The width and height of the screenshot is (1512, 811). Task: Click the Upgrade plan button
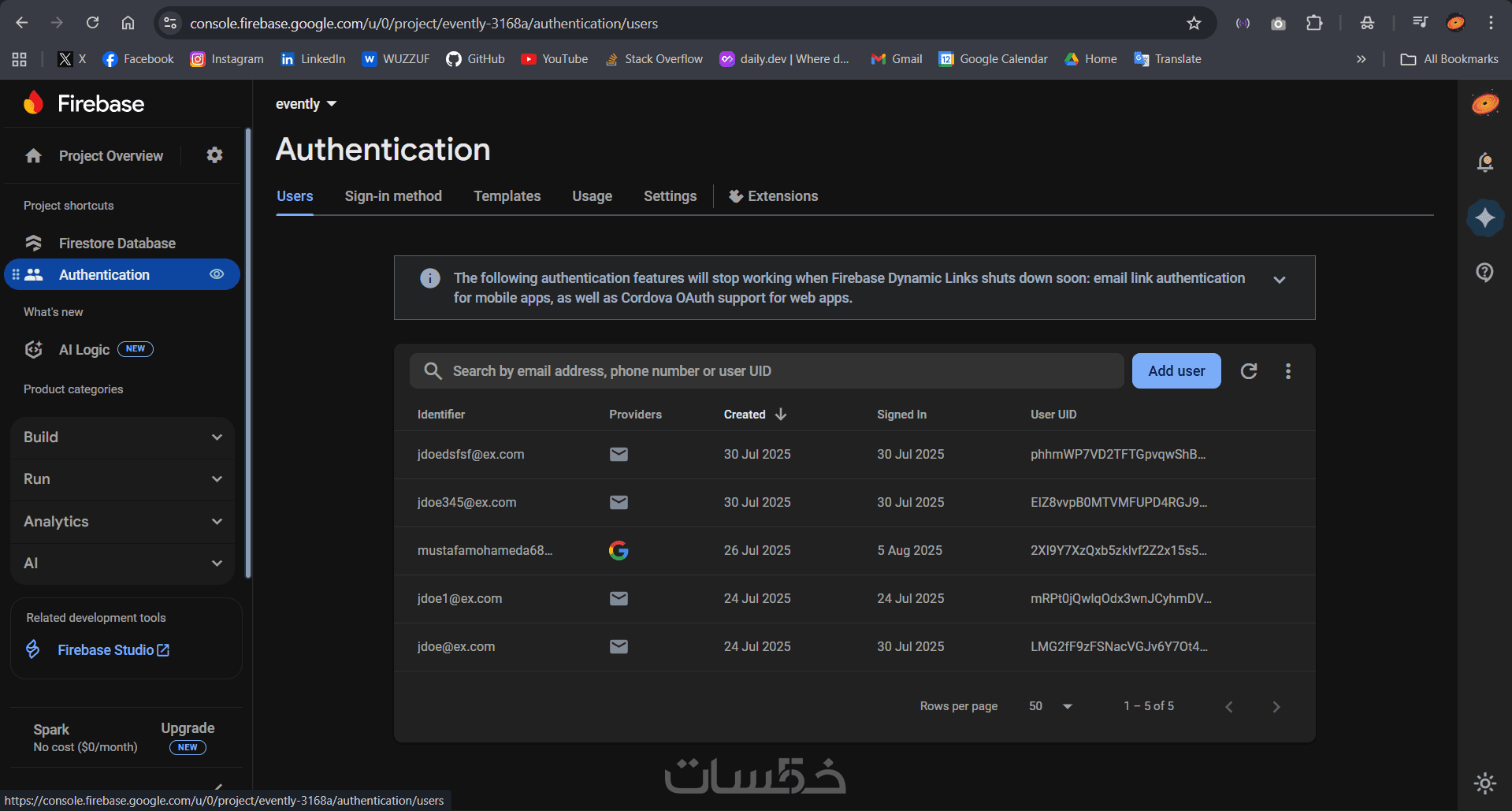pyautogui.click(x=188, y=736)
